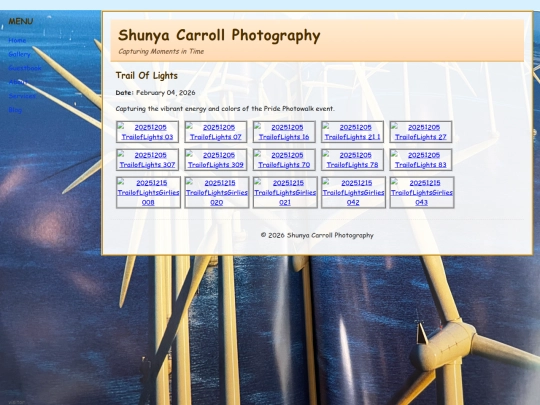Screen dimensions: 540x405
Task: Click the Capturing Moments in Time tagline
Action: [x=161, y=51]
